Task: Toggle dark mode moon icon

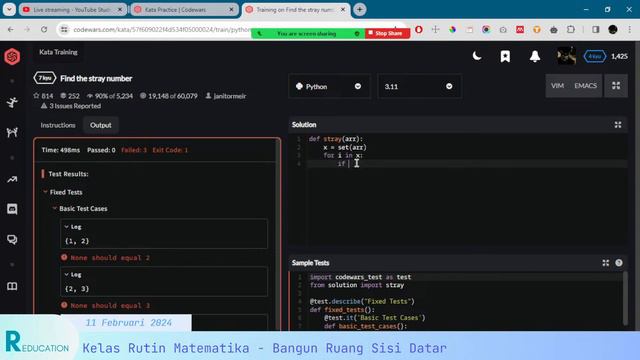Action: click(x=477, y=56)
